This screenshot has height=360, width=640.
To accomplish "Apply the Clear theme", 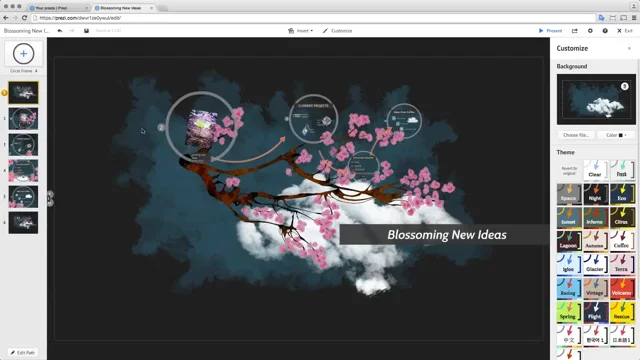I will [596, 171].
